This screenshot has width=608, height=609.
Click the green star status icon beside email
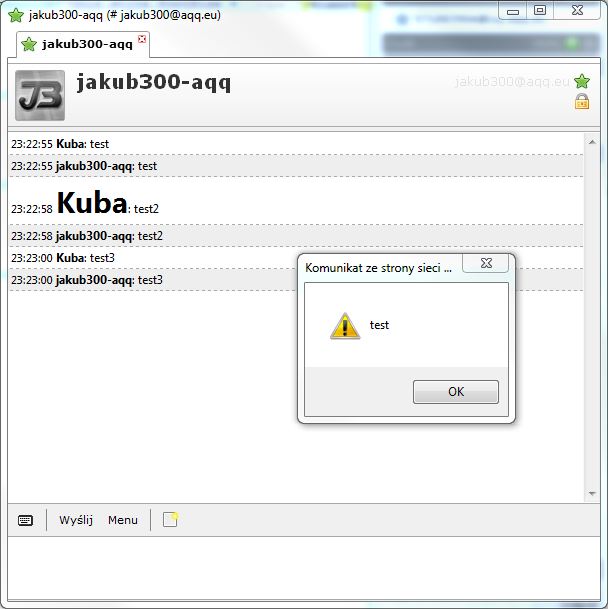pos(582,81)
